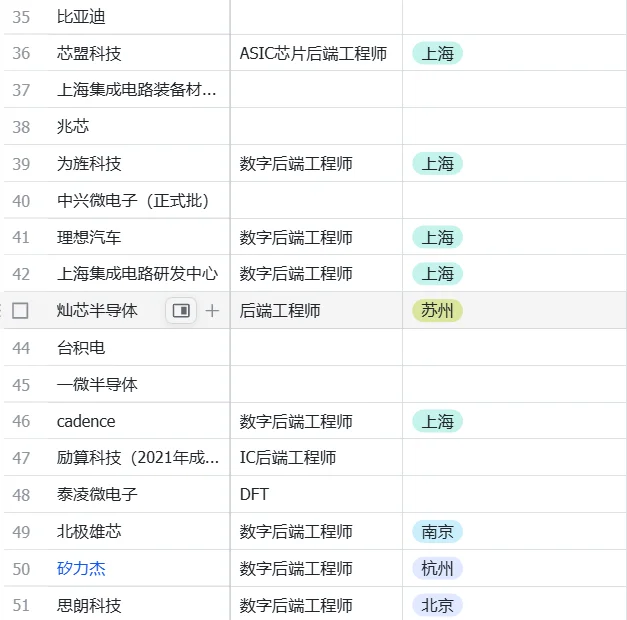Click the 苏州 tag

click(x=437, y=310)
